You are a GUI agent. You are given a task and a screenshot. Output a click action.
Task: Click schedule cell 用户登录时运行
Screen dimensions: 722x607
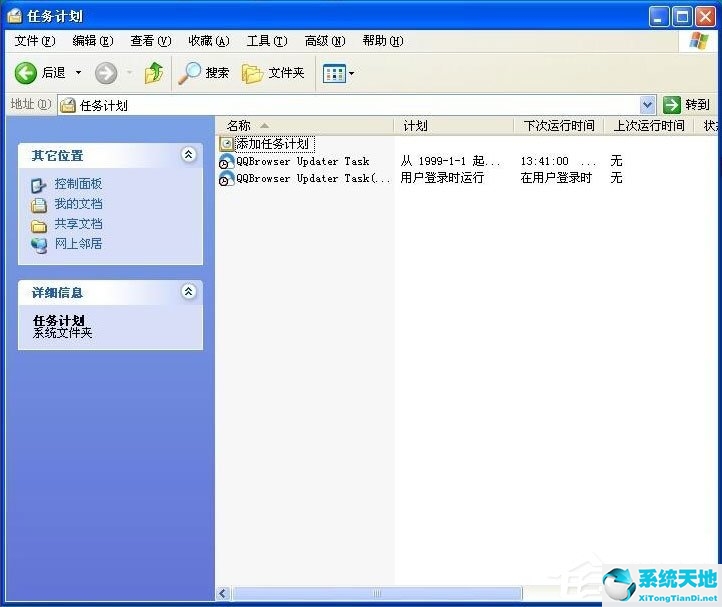coord(442,178)
